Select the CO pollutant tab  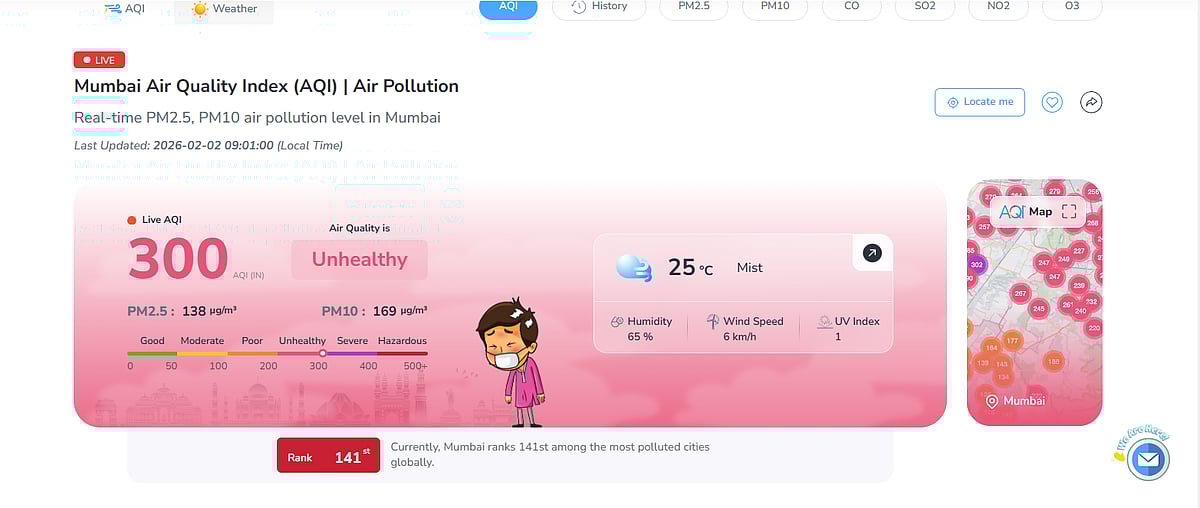click(x=852, y=7)
